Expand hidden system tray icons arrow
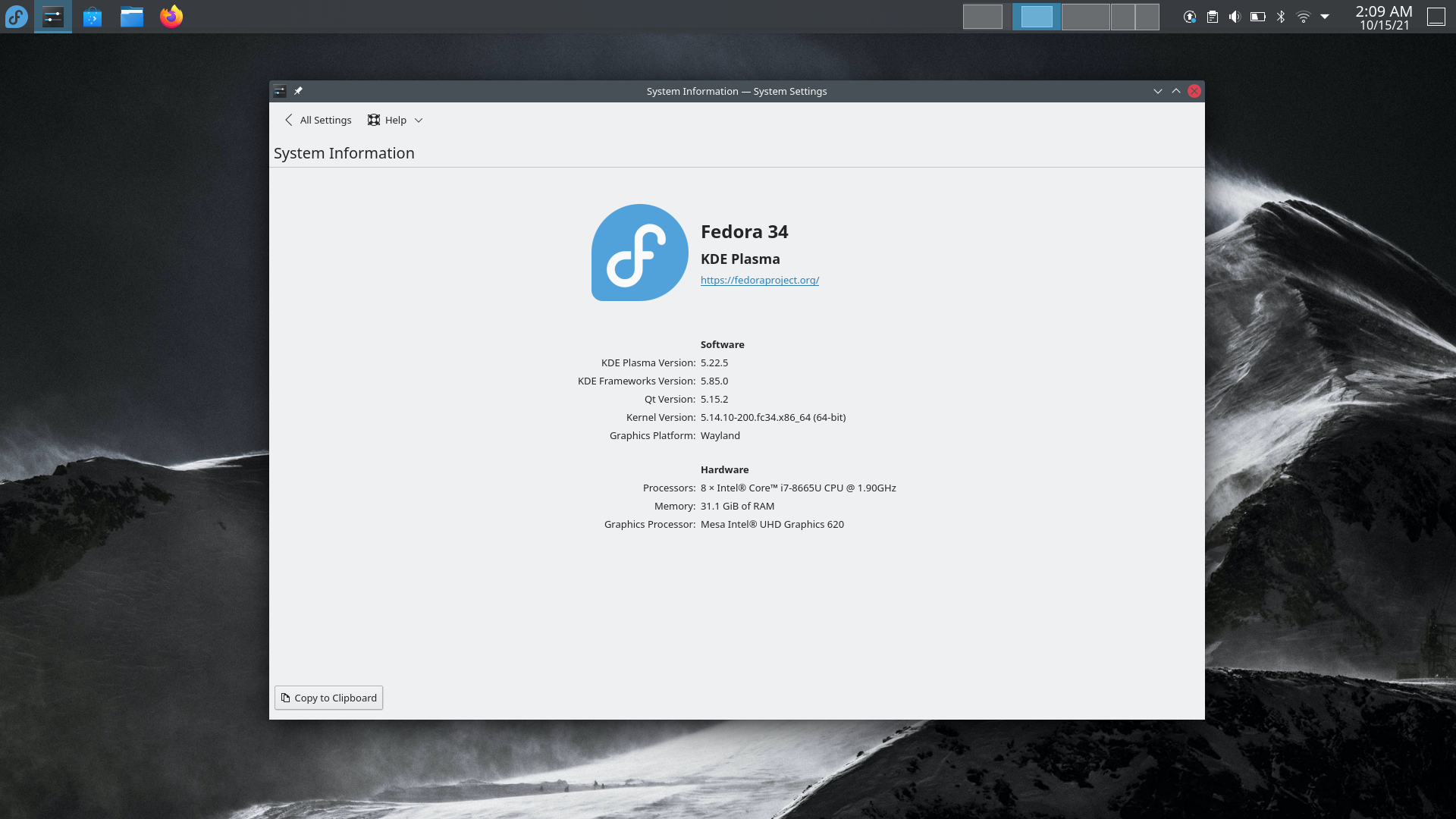 1325,17
